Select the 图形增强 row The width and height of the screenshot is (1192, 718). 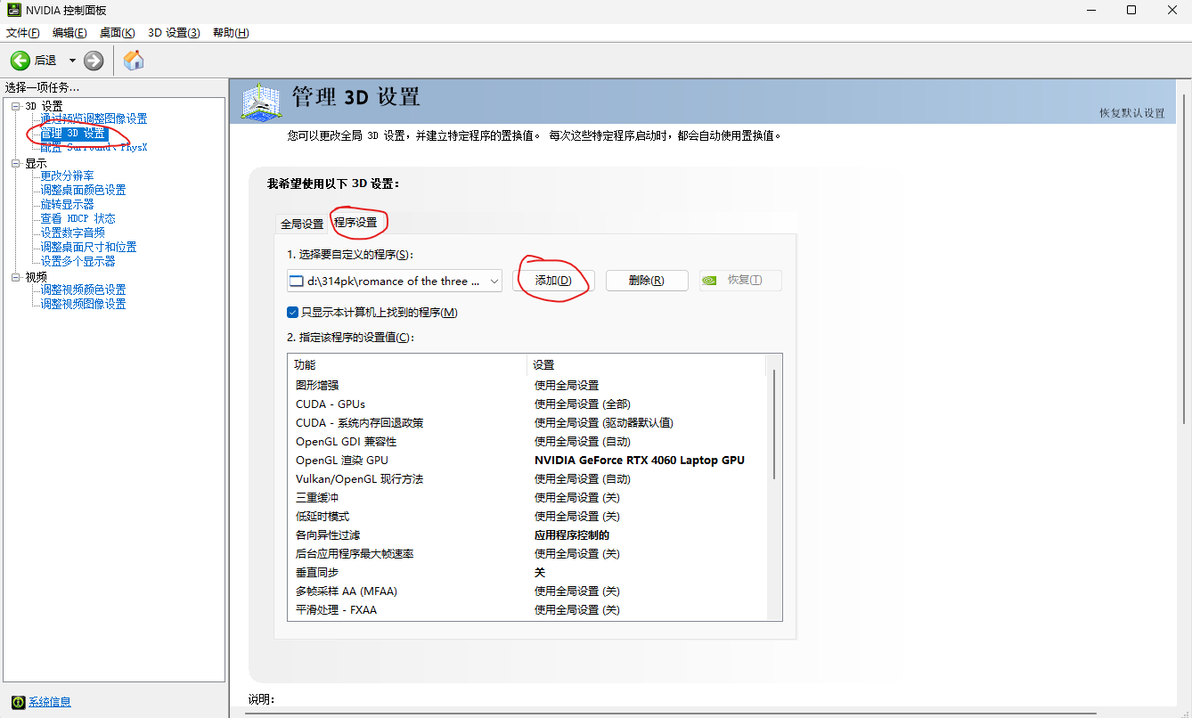point(527,385)
